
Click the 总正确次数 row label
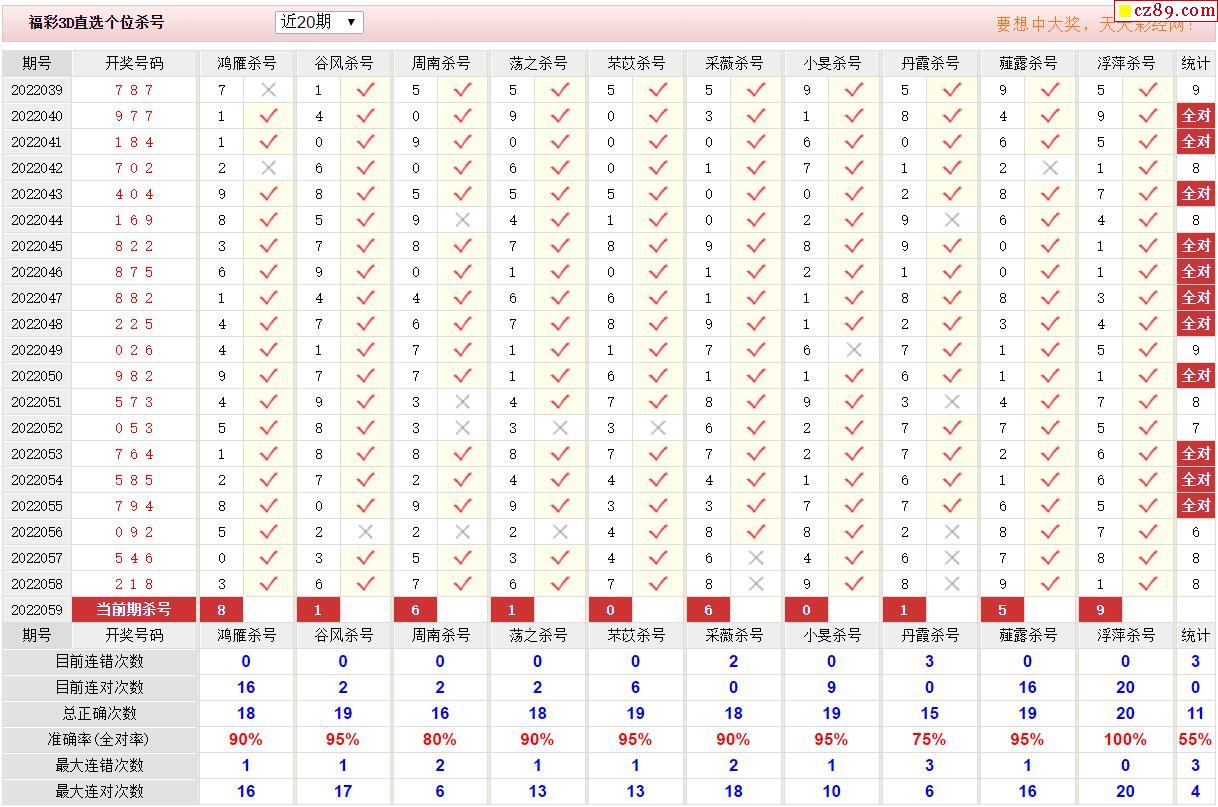click(100, 713)
